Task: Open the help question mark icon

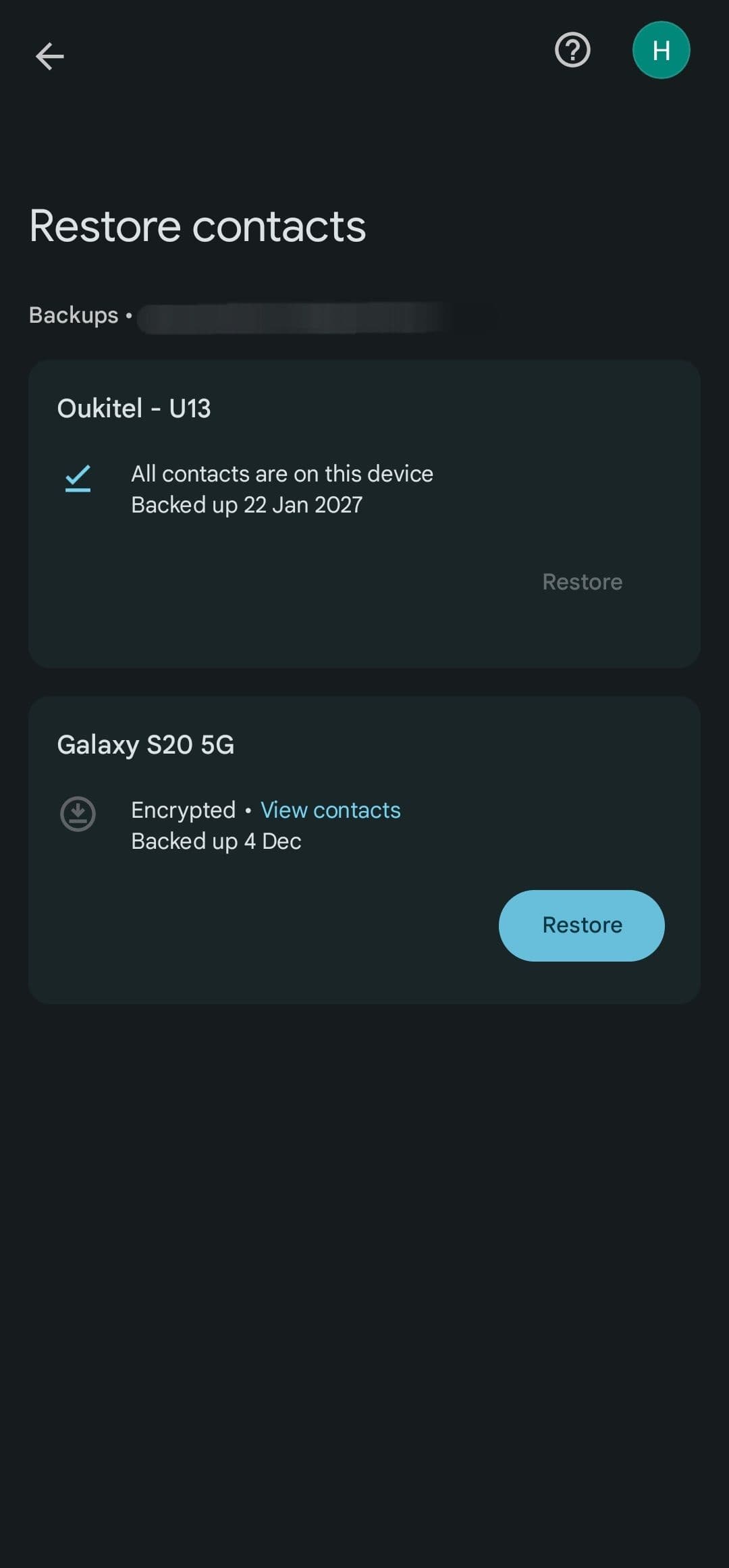Action: (572, 50)
